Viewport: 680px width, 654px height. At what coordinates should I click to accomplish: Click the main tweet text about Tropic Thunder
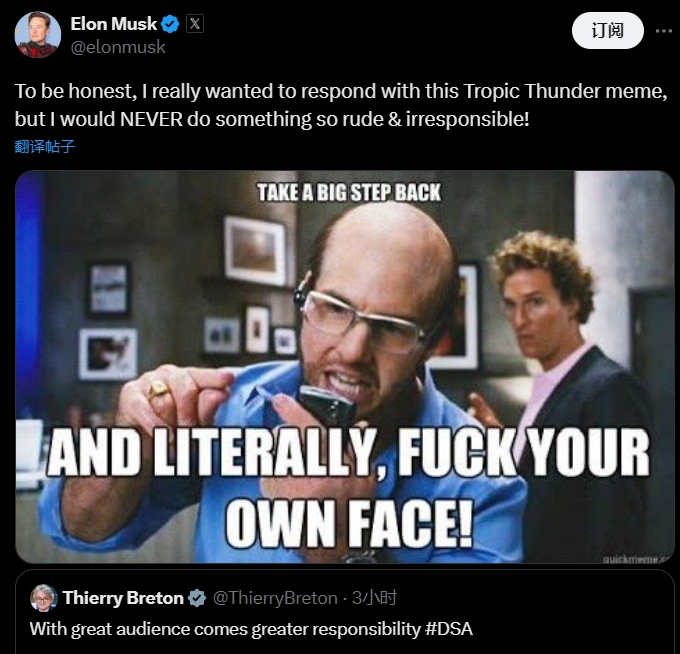[x=340, y=105]
